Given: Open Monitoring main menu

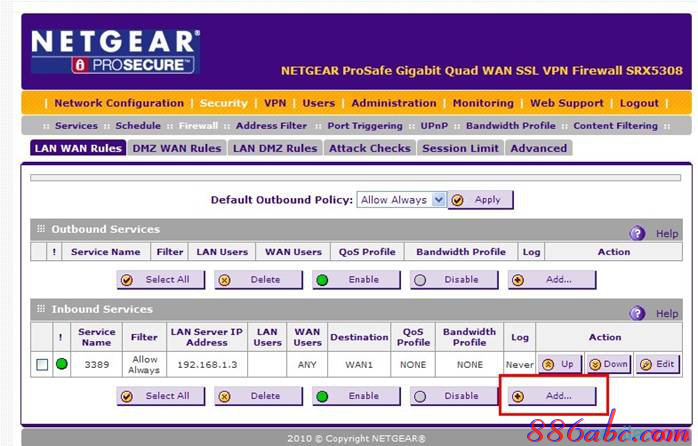Looking at the screenshot, I should (483, 103).
